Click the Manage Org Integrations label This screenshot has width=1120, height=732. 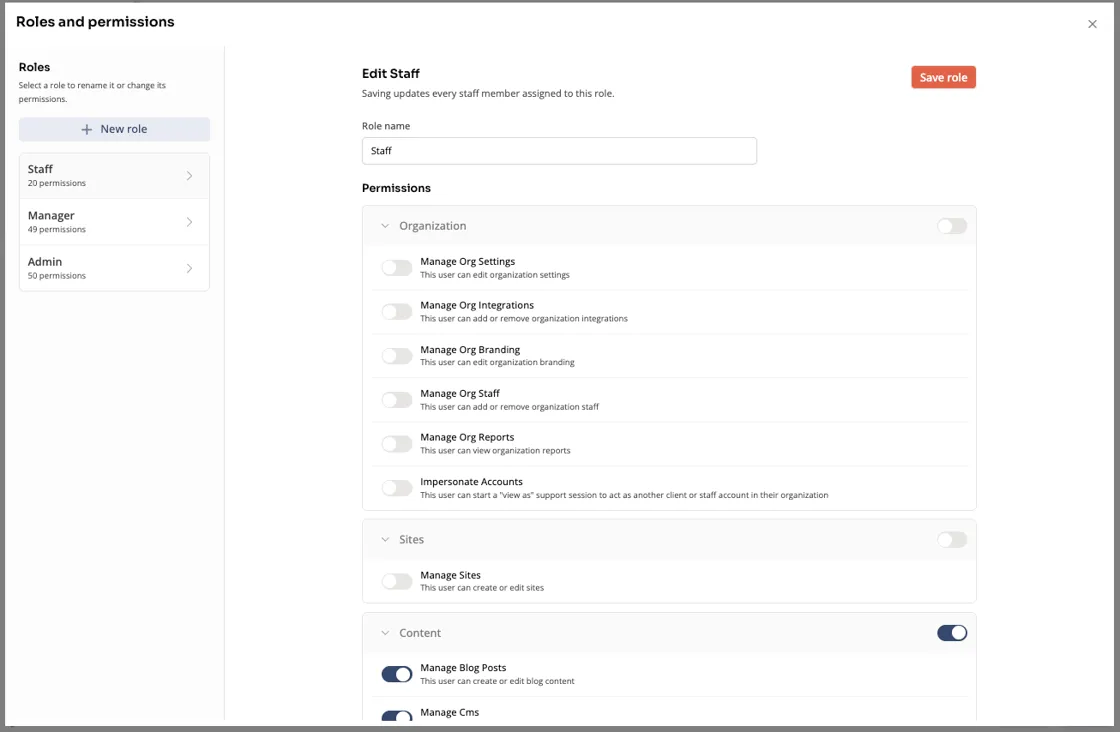pos(476,305)
